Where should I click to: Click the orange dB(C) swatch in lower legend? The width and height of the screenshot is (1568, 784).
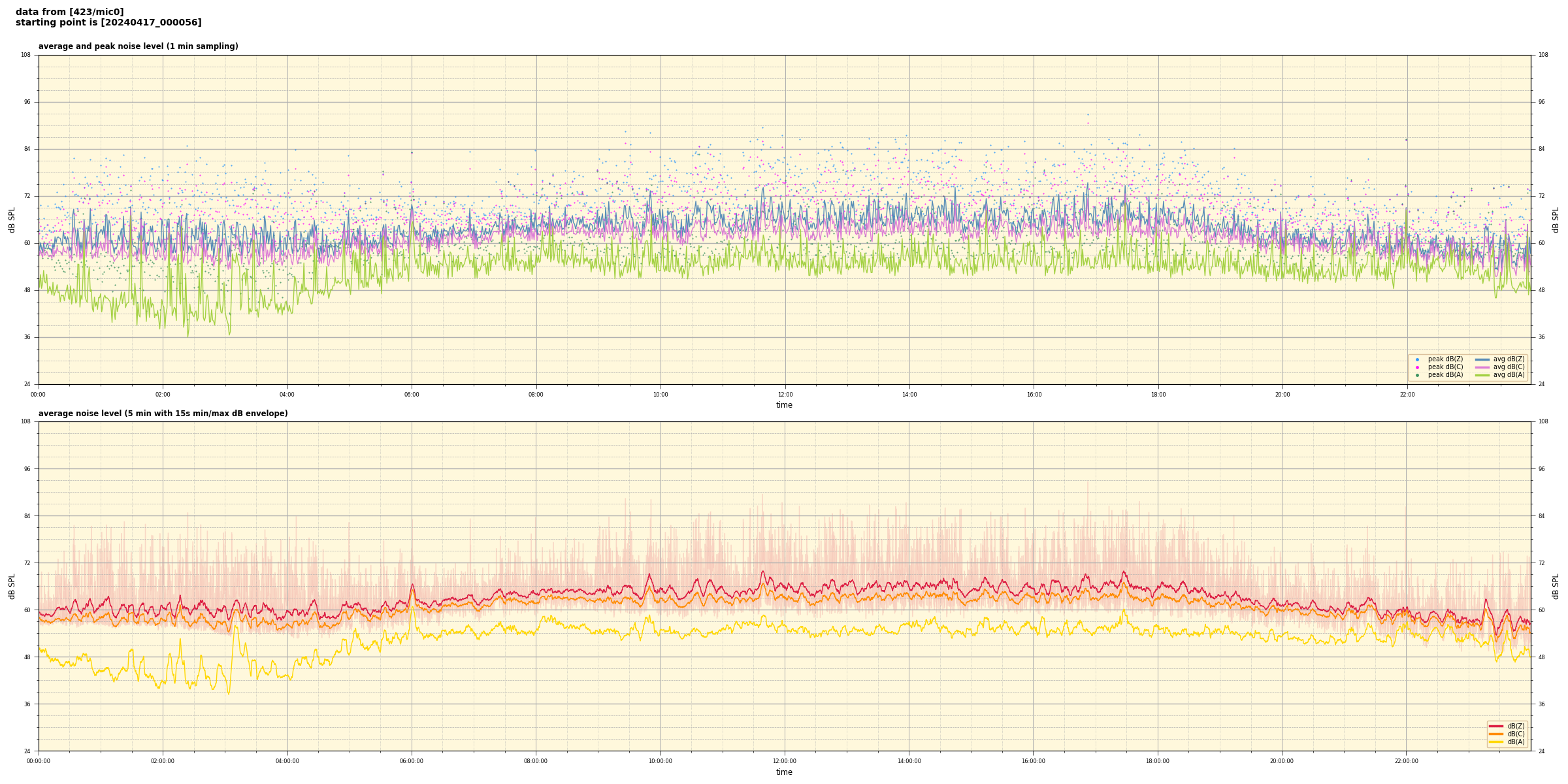(x=1496, y=734)
